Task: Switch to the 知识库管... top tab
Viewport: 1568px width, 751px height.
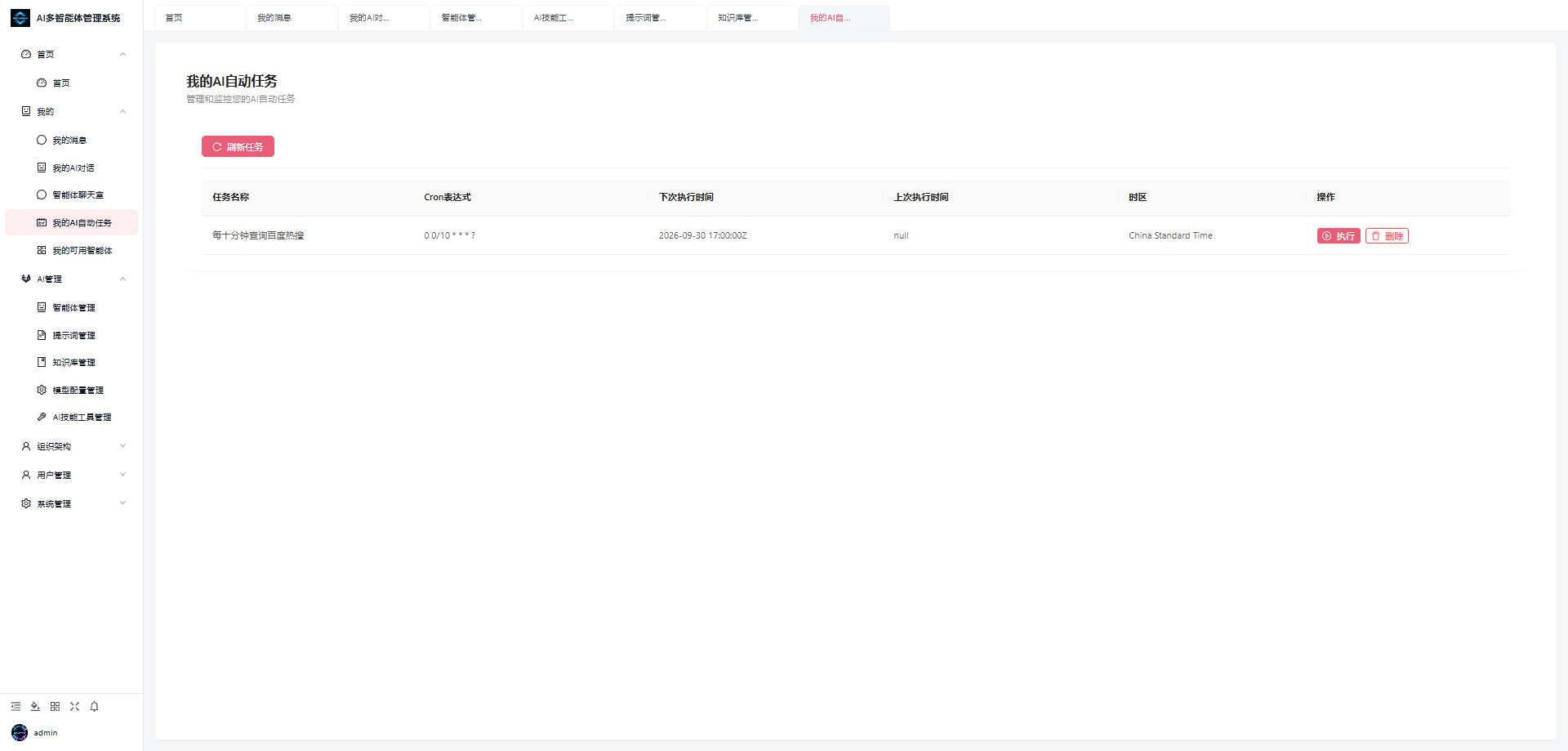Action: coord(753,18)
